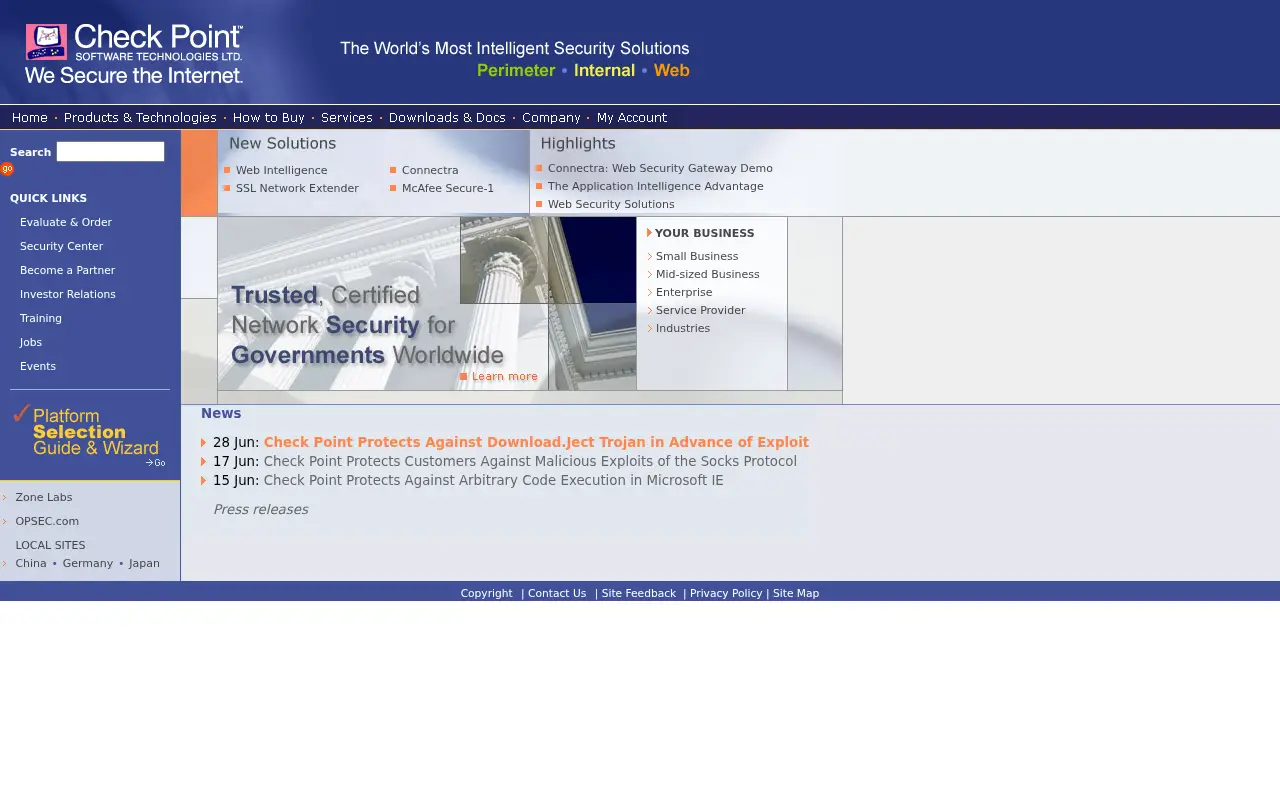Image resolution: width=1280 pixels, height=800 pixels.
Task: Select McAfee Secure-1
Action: coord(448,188)
